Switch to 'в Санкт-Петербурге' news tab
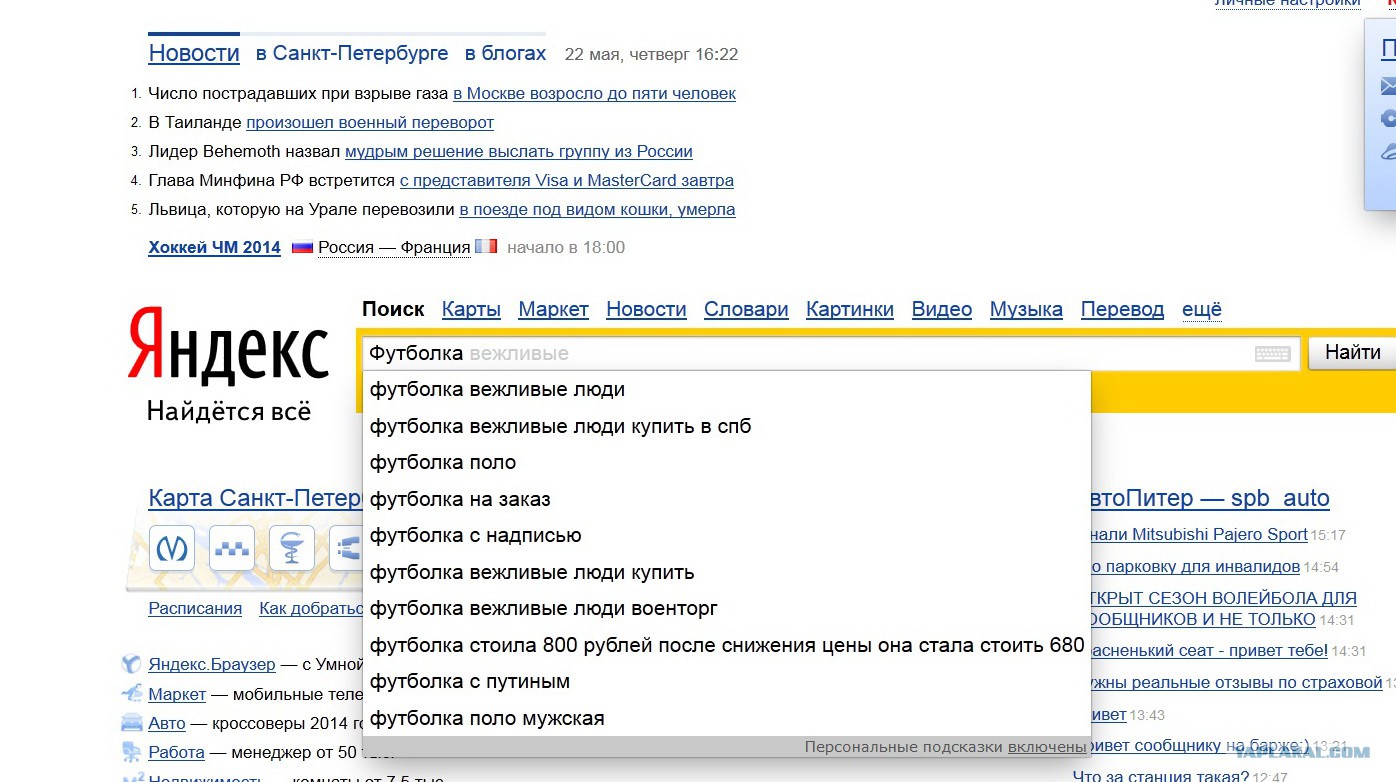Screen dimensions: 1396x782 [x=351, y=53]
